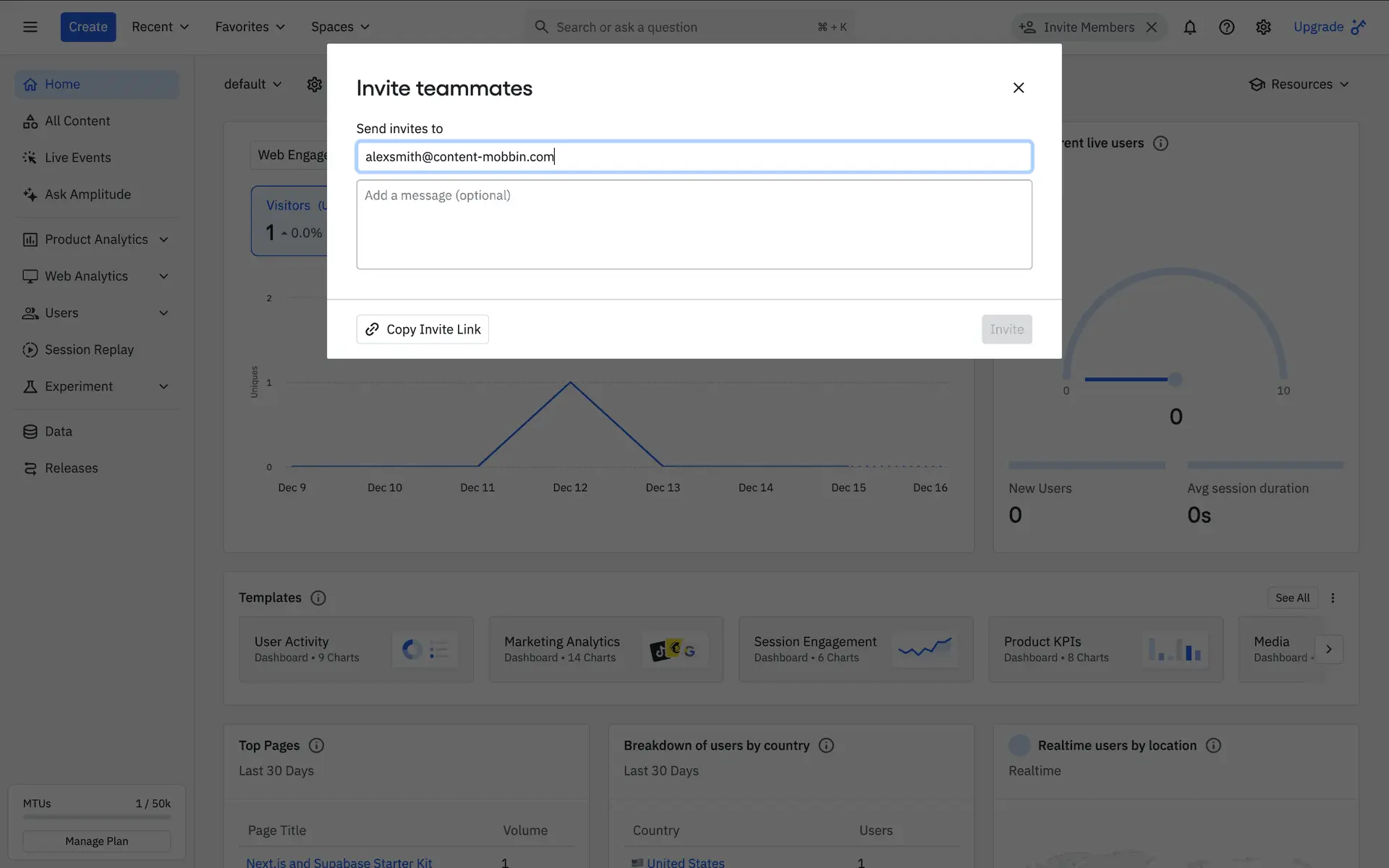Click Copy Invite Link button

[x=422, y=329]
